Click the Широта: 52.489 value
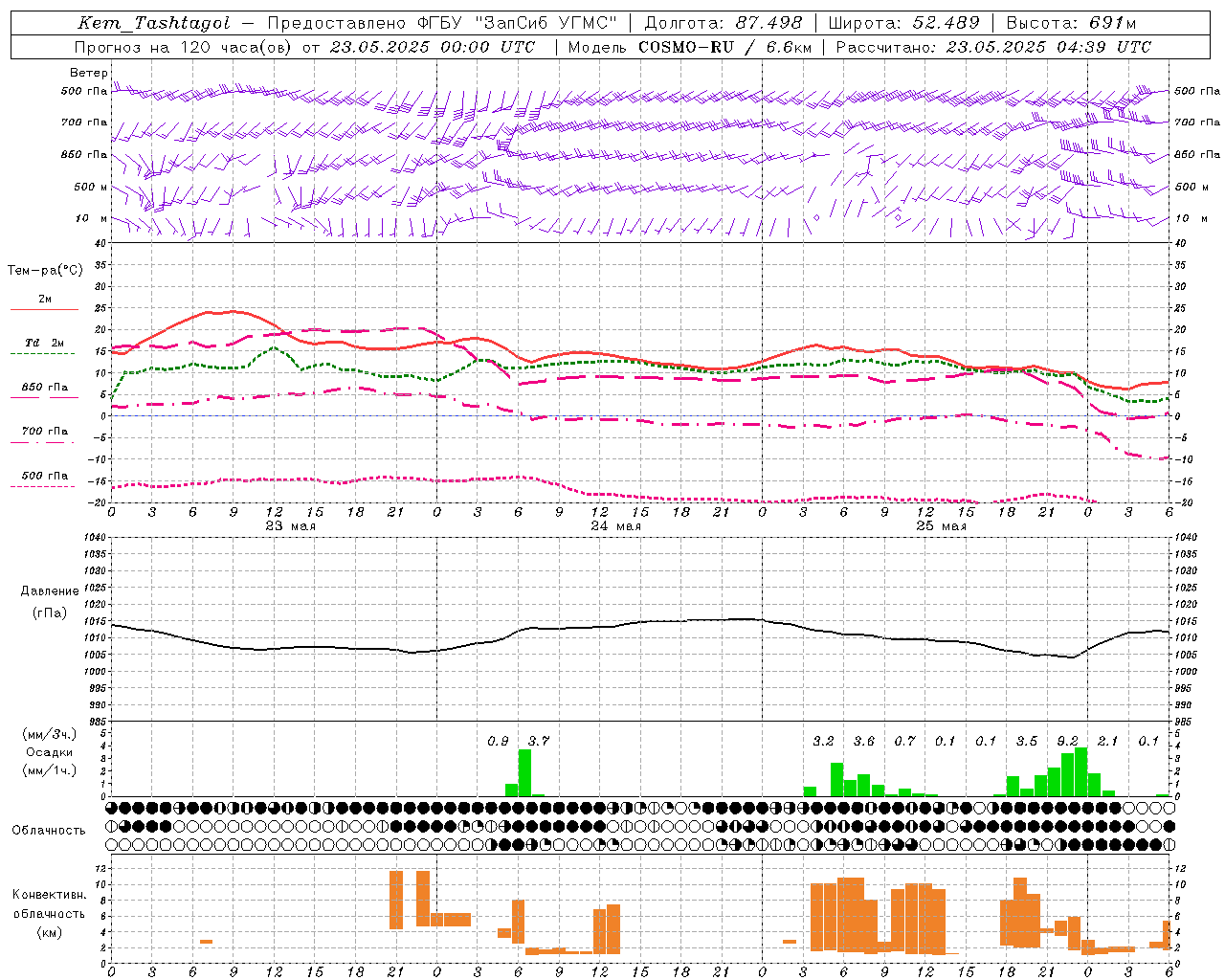 903,23
